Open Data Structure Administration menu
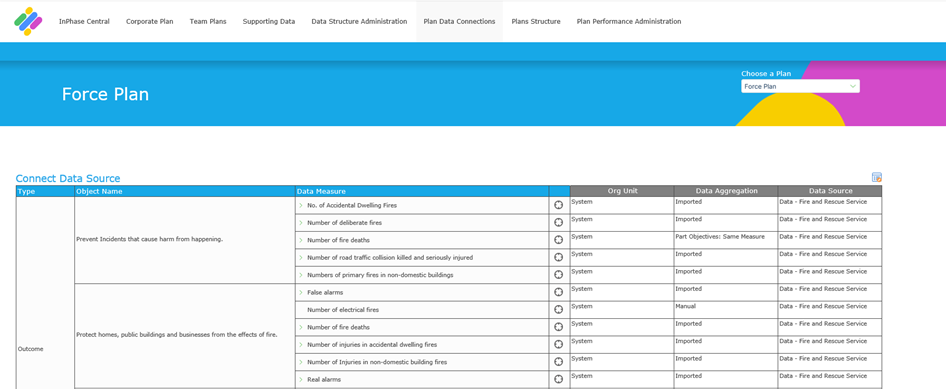This screenshot has height=389, width=946. [x=359, y=21]
